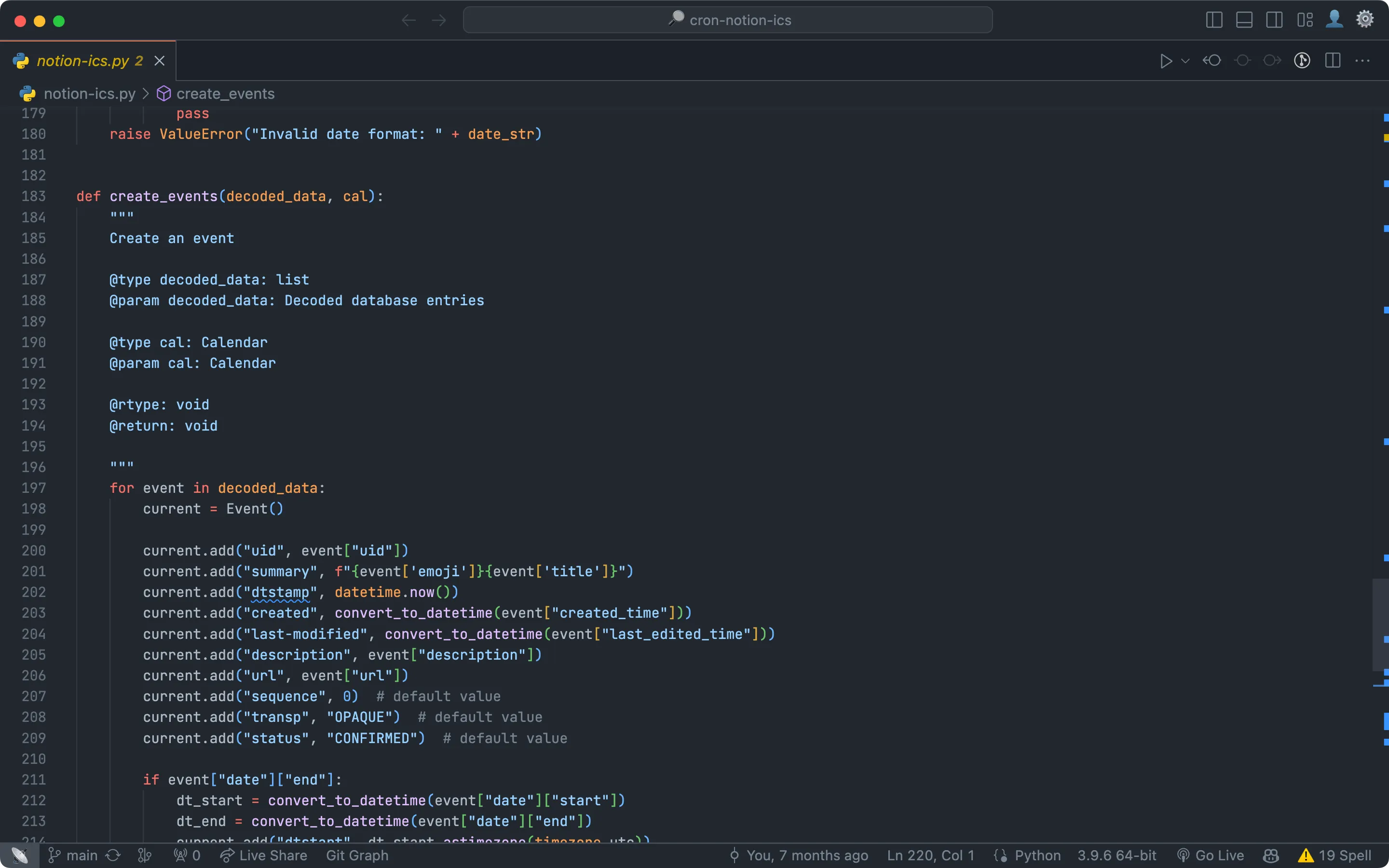Screen dimensions: 1389x868
Task: Click the You, 7 months ago blame
Action: (x=798, y=855)
